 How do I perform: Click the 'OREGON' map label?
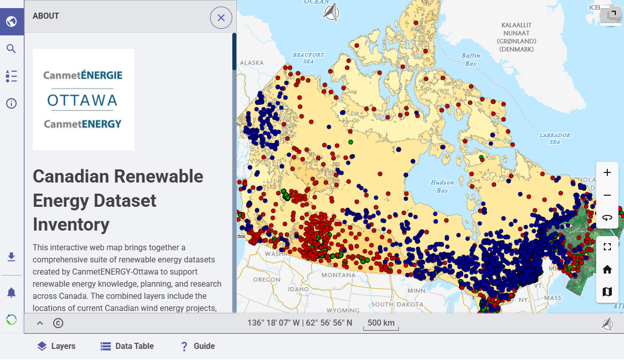[267, 279]
